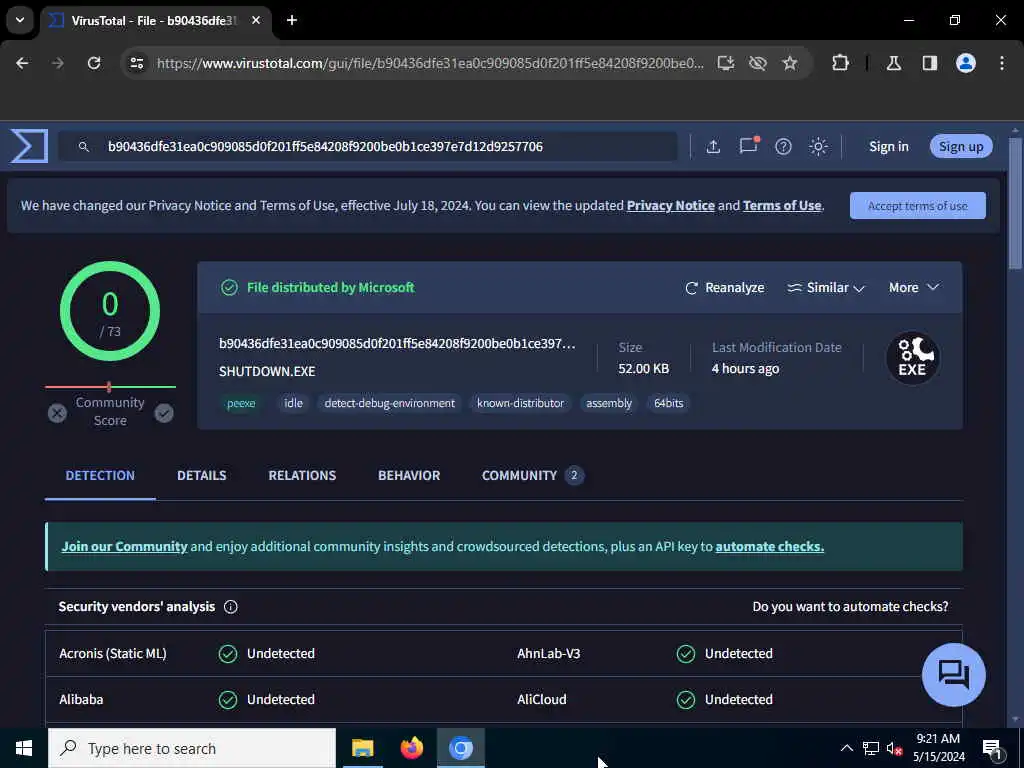The image size is (1024, 768).
Task: Click the Acronis (Static ML) vendor row
Action: pyautogui.click(x=274, y=653)
